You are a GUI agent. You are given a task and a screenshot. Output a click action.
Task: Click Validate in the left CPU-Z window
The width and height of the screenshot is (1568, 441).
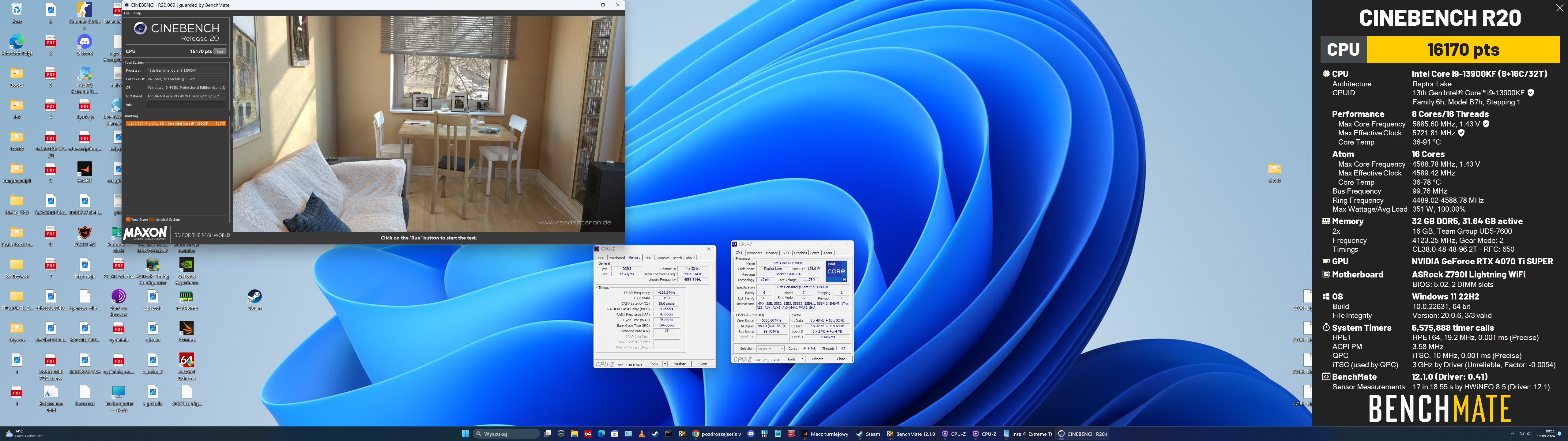tap(680, 364)
